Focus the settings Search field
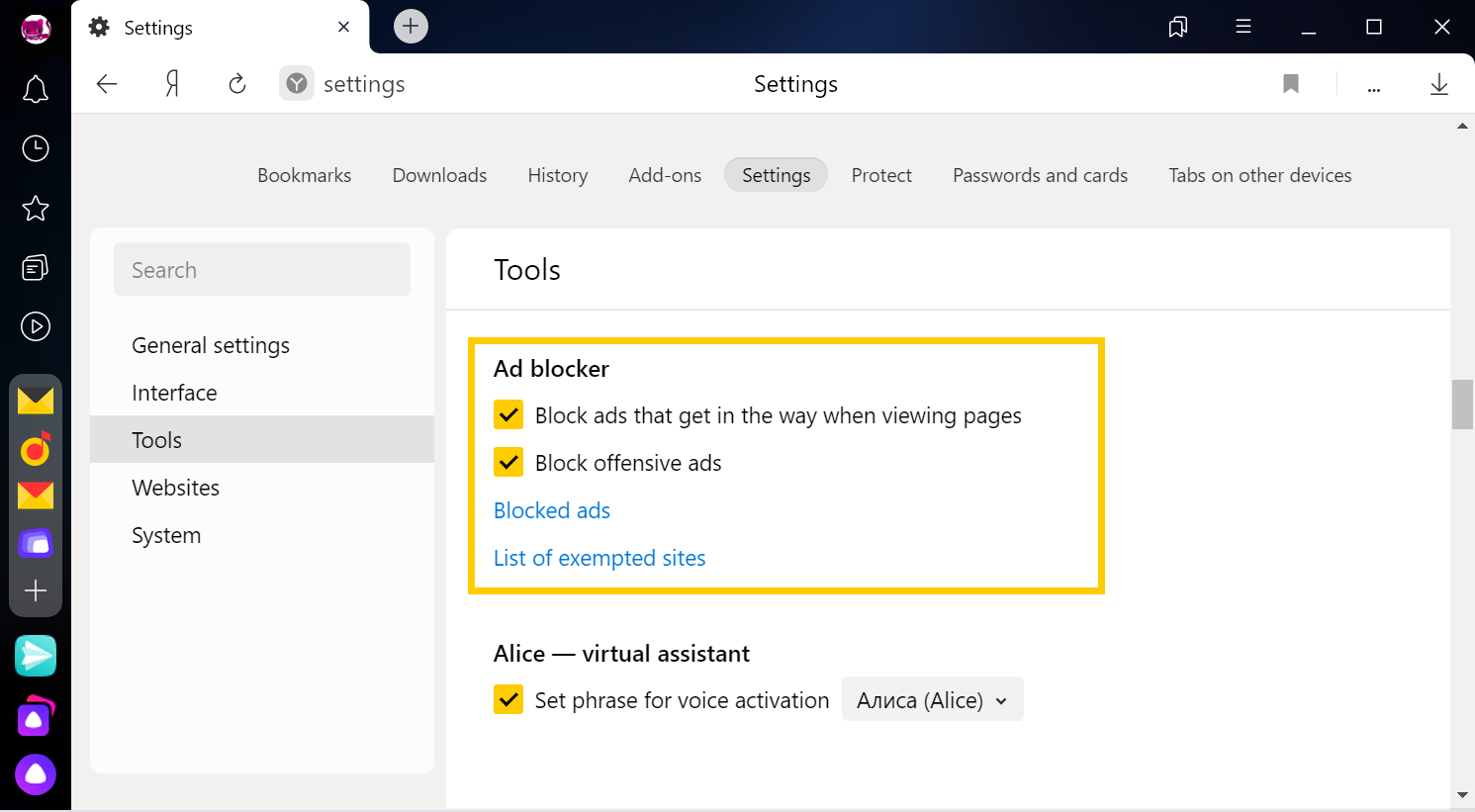Image resolution: width=1475 pixels, height=812 pixels. pos(262,269)
